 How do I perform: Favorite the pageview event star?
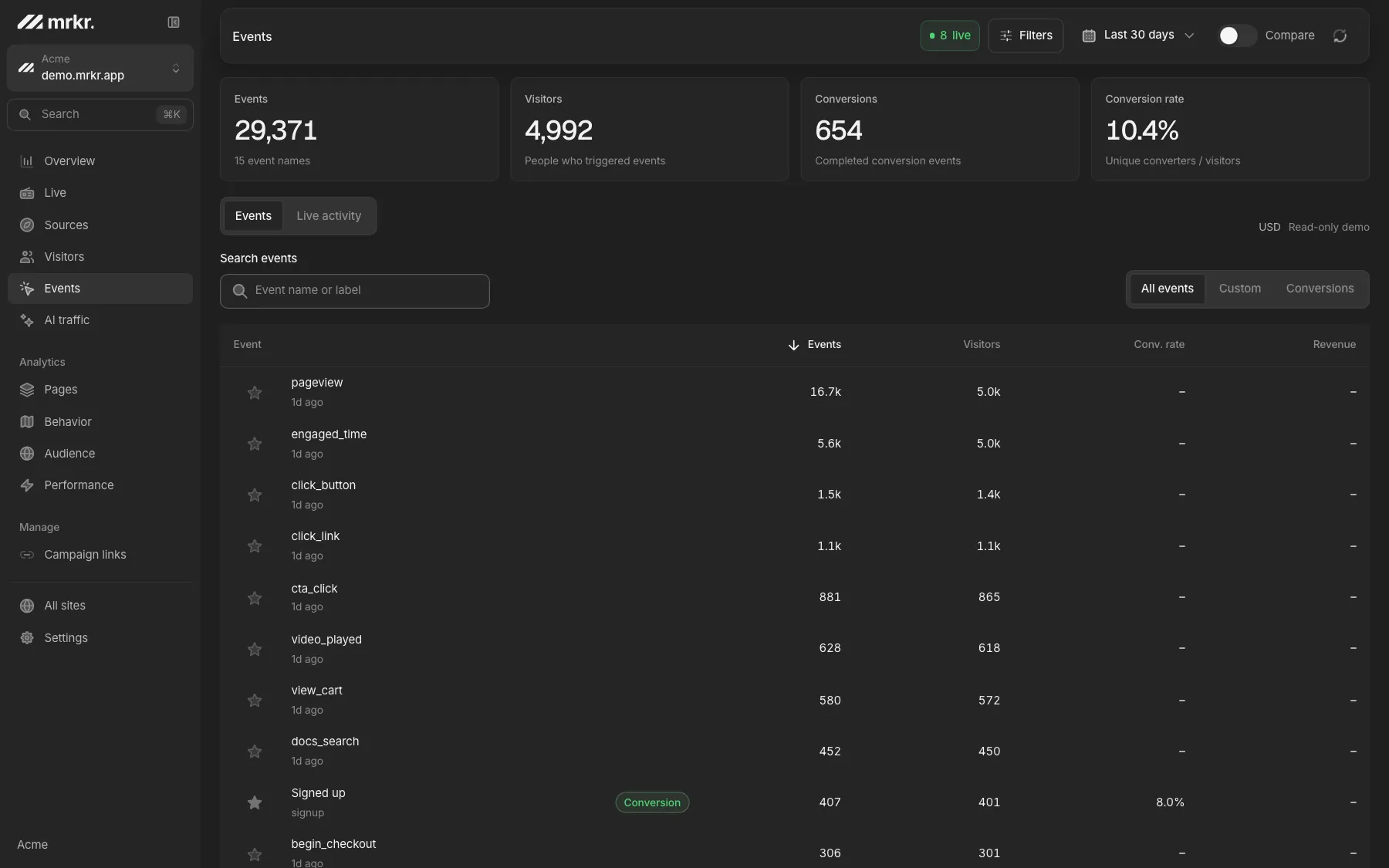[255, 393]
